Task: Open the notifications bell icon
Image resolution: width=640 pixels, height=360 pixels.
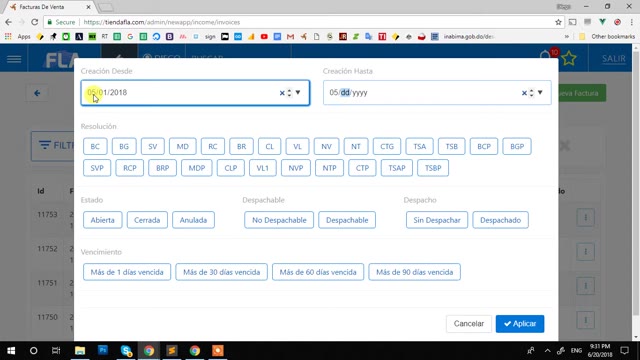Action: (x=544, y=56)
